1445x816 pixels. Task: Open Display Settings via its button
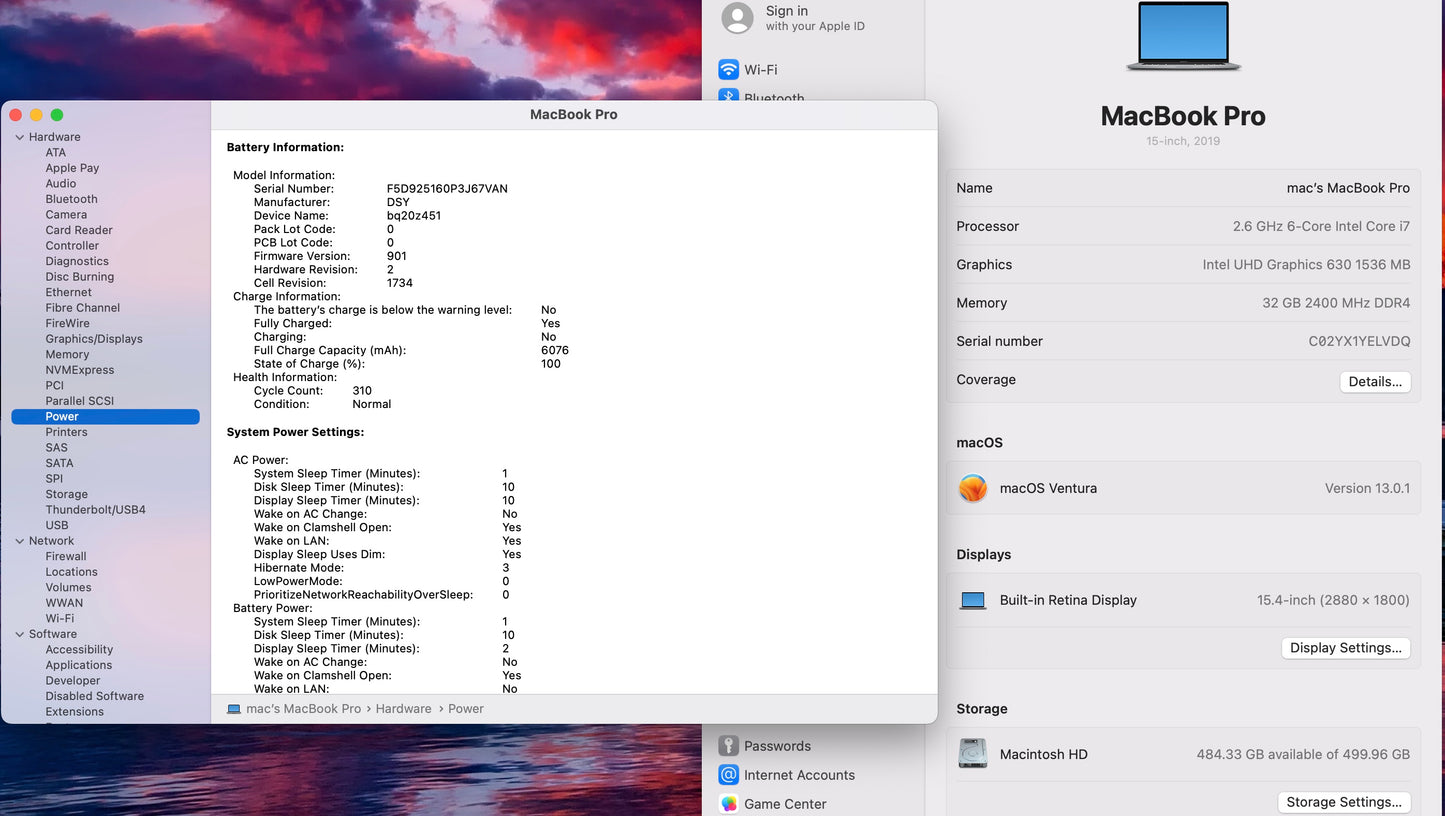[x=1345, y=648]
